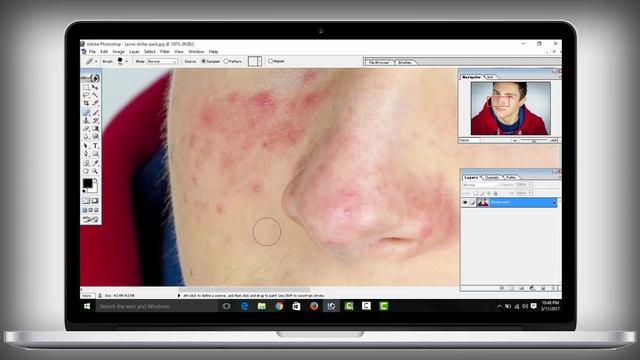Image resolution: width=640 pixels, height=360 pixels.
Task: Toggle lock transparent pixels in Layers panel
Action: tap(476, 193)
